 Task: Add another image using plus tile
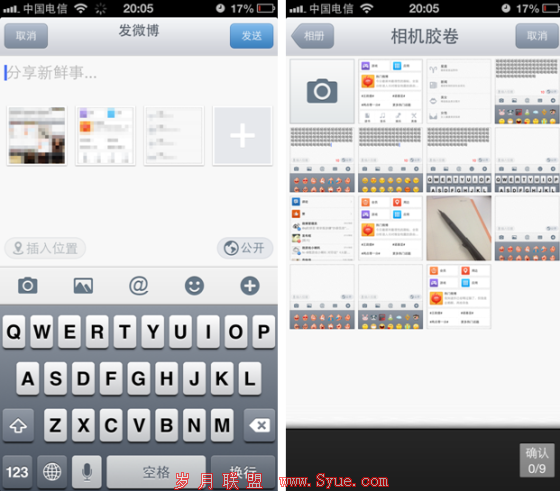tap(242, 136)
